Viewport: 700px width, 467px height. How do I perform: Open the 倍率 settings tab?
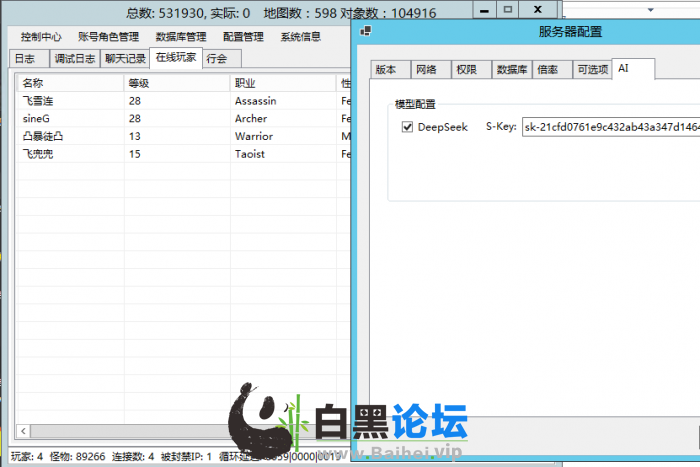click(x=548, y=70)
